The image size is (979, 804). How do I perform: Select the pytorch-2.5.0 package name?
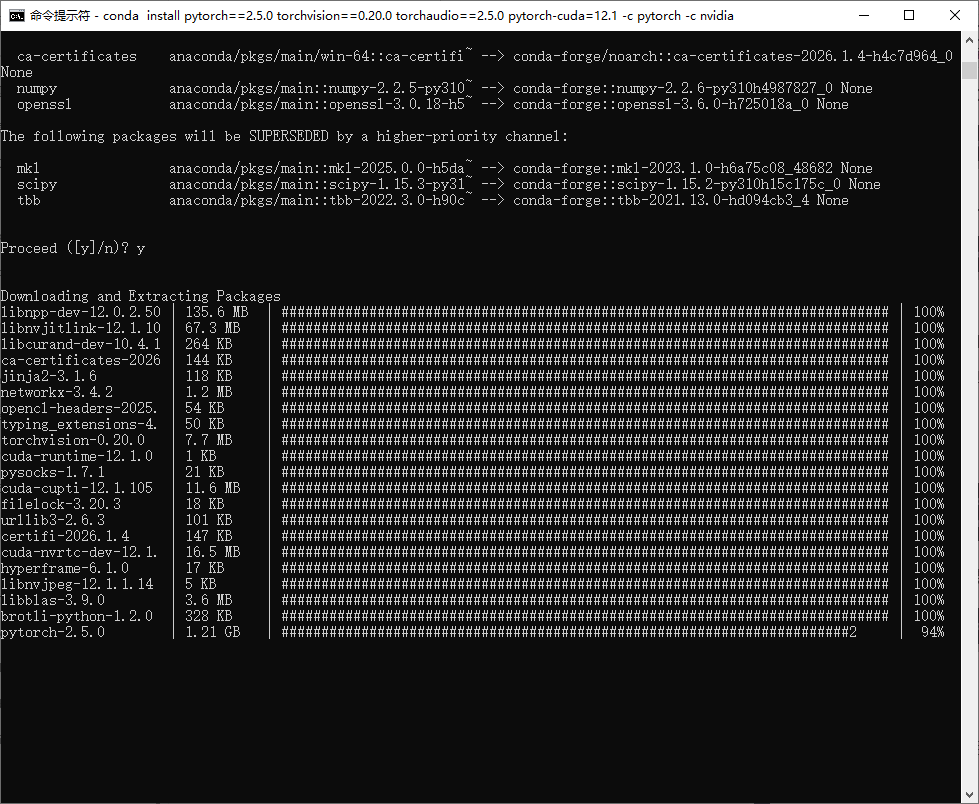point(53,632)
